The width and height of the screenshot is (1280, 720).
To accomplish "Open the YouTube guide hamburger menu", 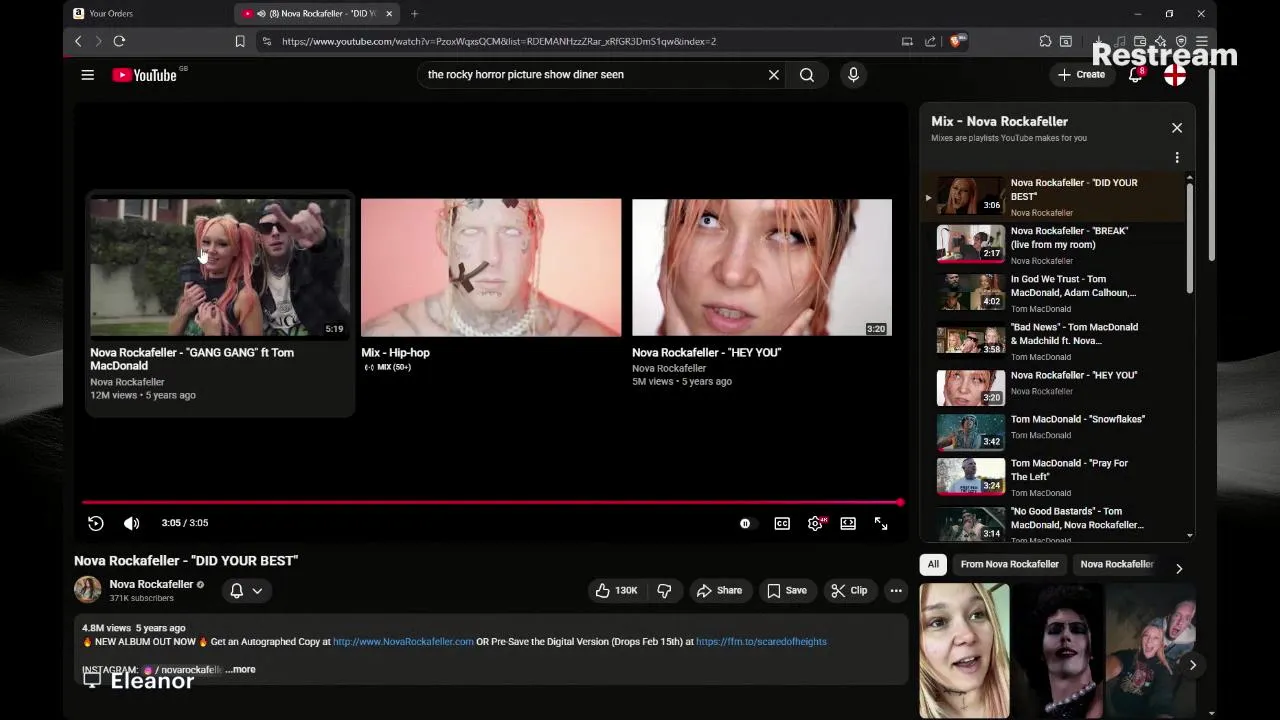I will pyautogui.click(x=88, y=75).
